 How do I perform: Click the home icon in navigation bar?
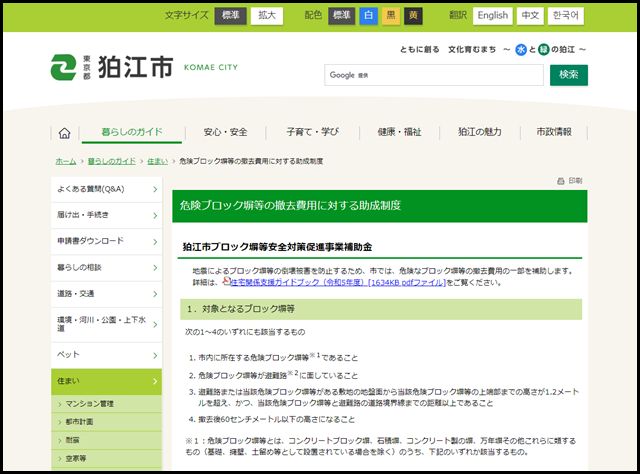click(x=65, y=133)
